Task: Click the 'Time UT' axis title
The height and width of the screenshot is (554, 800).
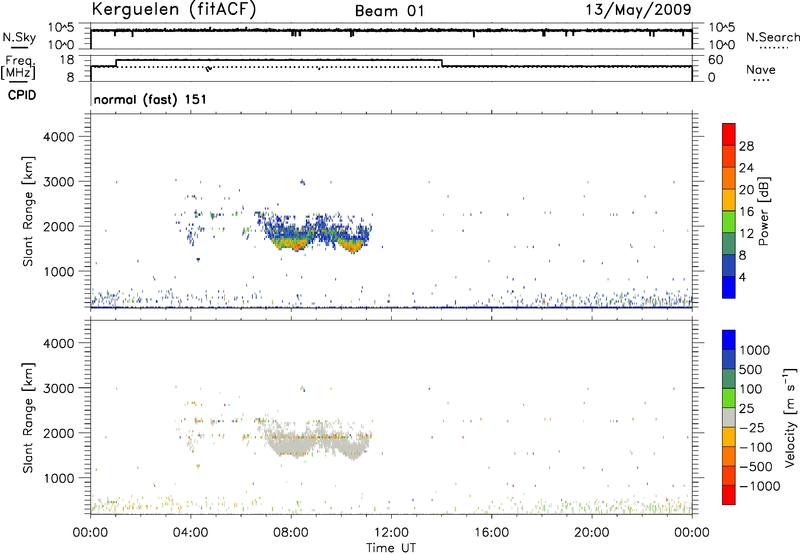Action: coord(391,548)
